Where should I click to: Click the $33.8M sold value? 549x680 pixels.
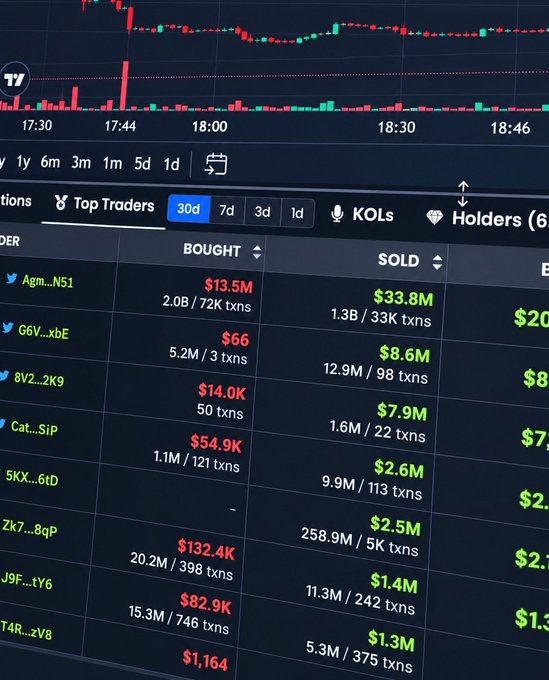coord(403,298)
